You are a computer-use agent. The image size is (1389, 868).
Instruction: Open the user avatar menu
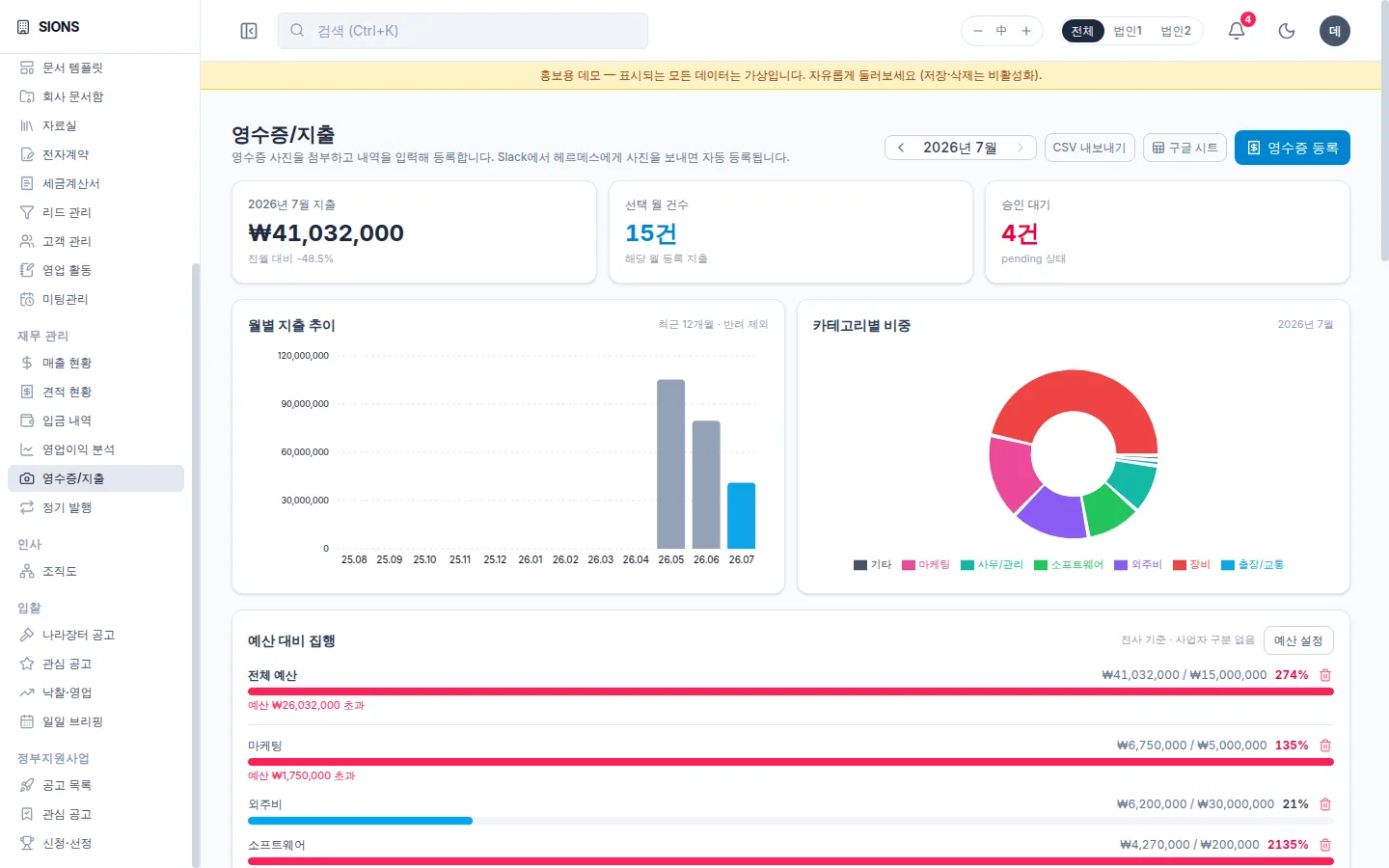[1335, 31]
